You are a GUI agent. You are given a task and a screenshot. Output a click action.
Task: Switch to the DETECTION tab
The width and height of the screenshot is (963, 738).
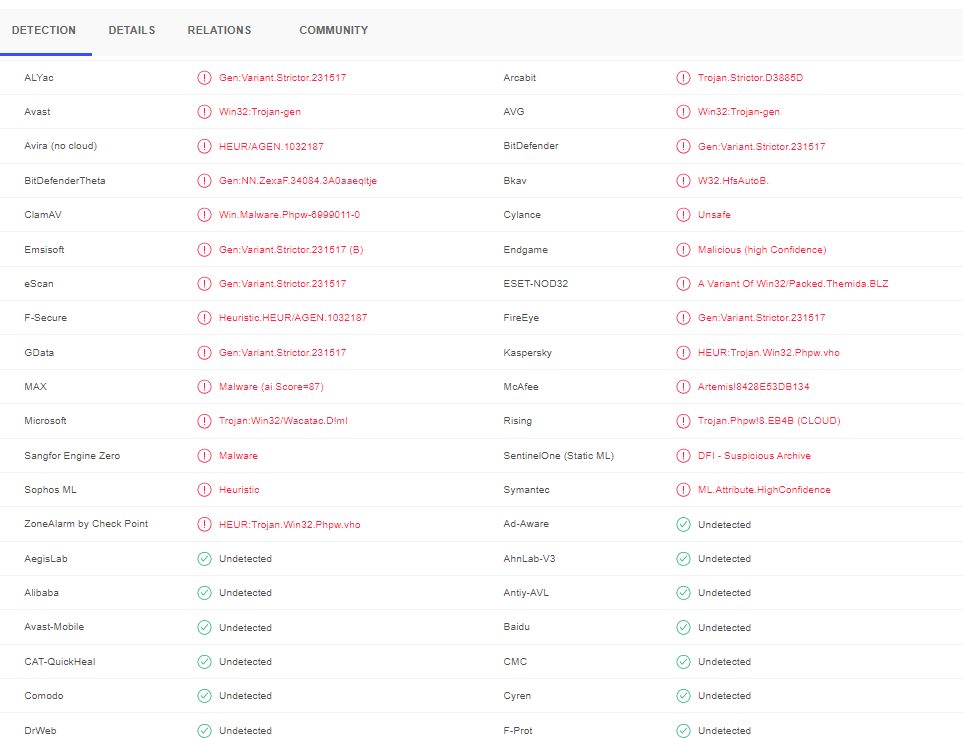click(44, 30)
